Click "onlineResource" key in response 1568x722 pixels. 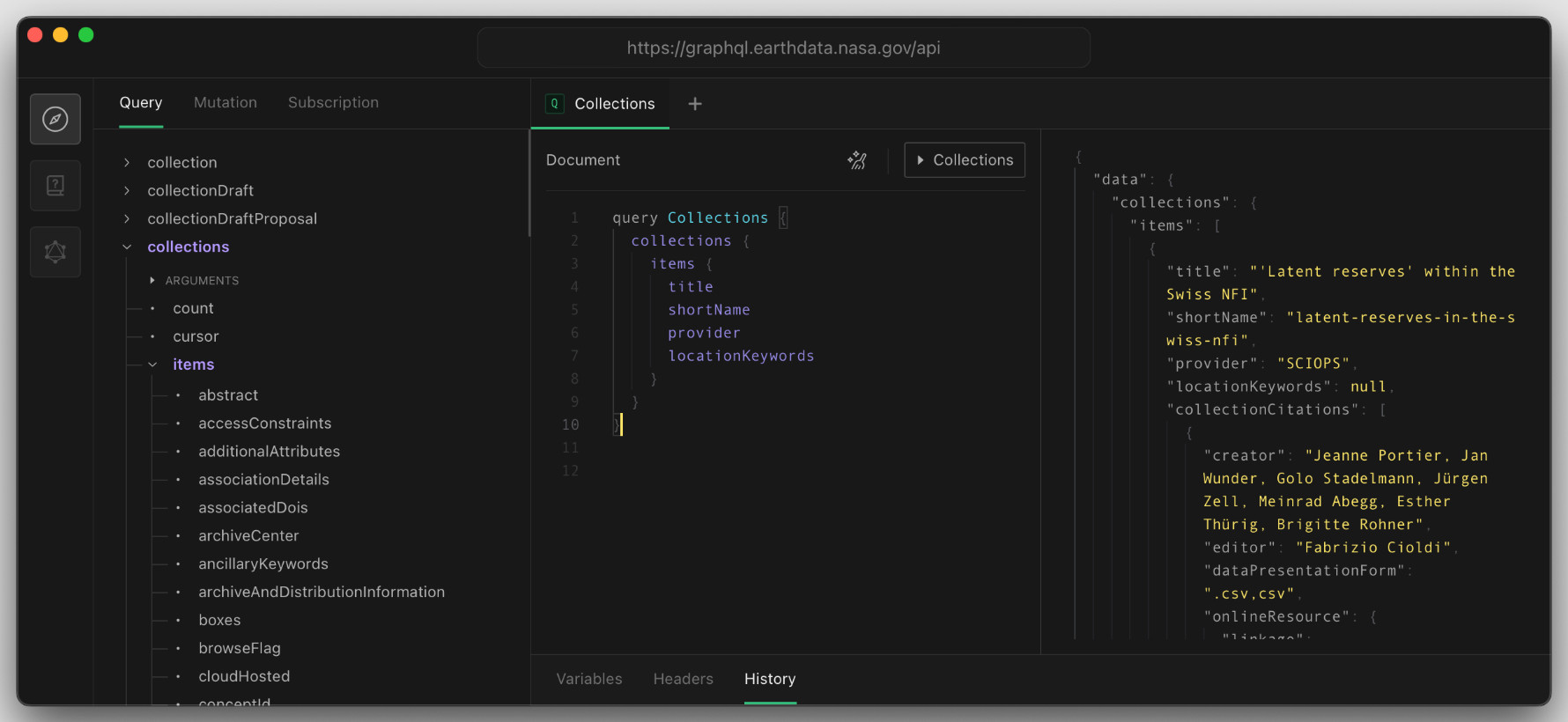[1276, 616]
